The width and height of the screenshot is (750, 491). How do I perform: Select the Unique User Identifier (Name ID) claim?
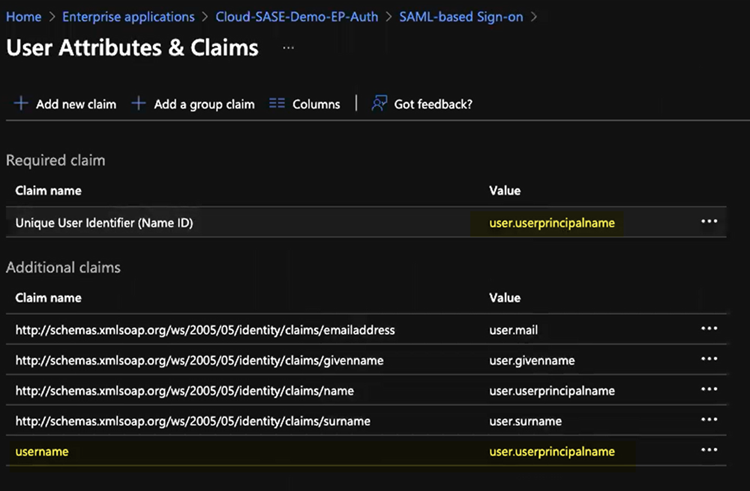click(104, 223)
